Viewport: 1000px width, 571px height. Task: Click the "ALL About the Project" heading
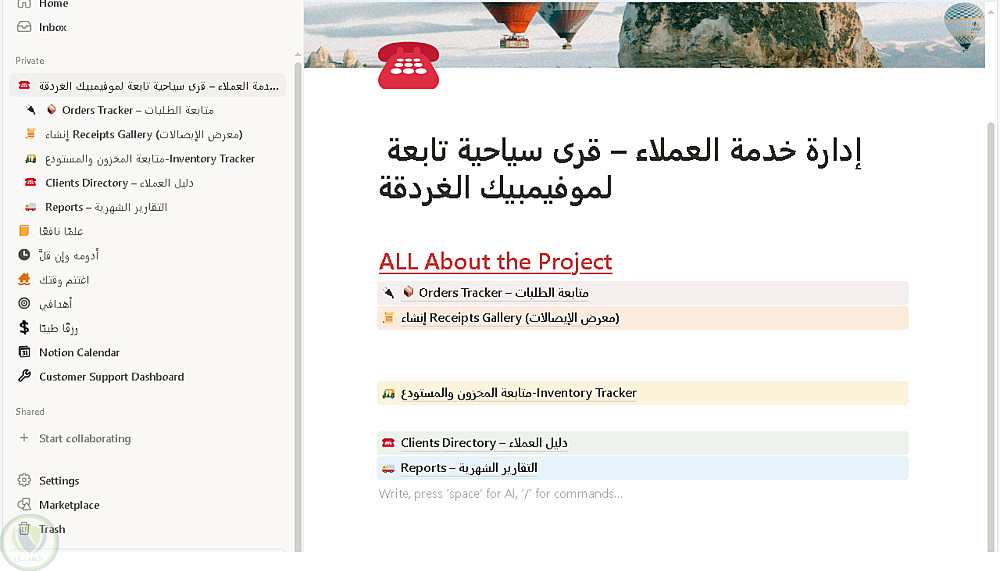point(495,262)
